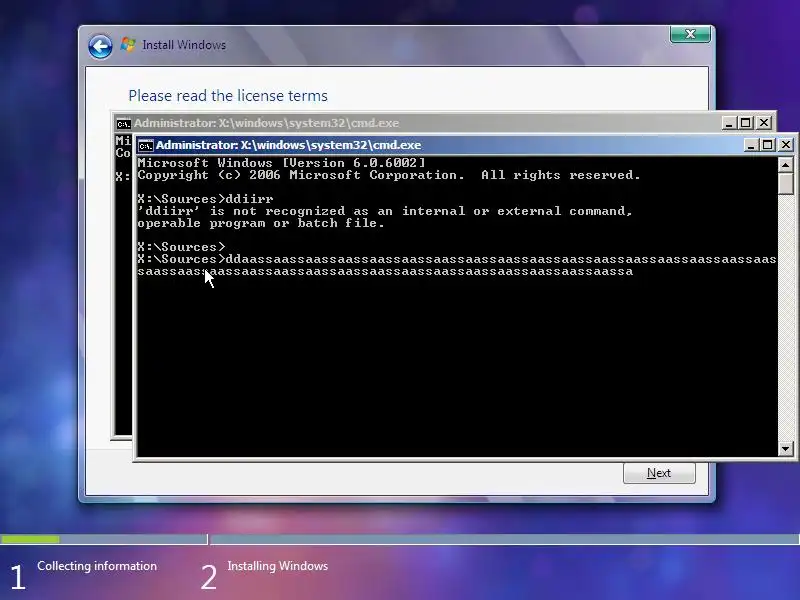800x600 pixels.
Task: Click 'Collecting information' step label
Action: click(97, 566)
